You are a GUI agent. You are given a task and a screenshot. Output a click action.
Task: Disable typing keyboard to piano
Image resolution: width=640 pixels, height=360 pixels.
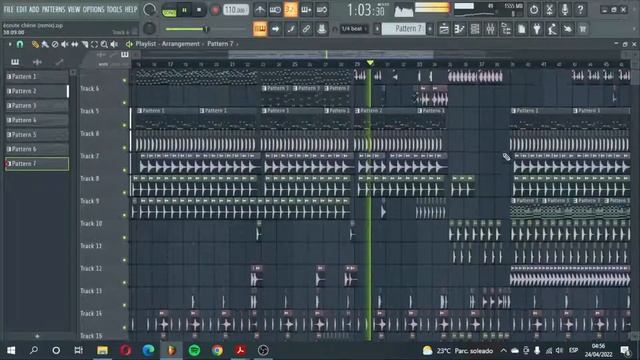260,29
